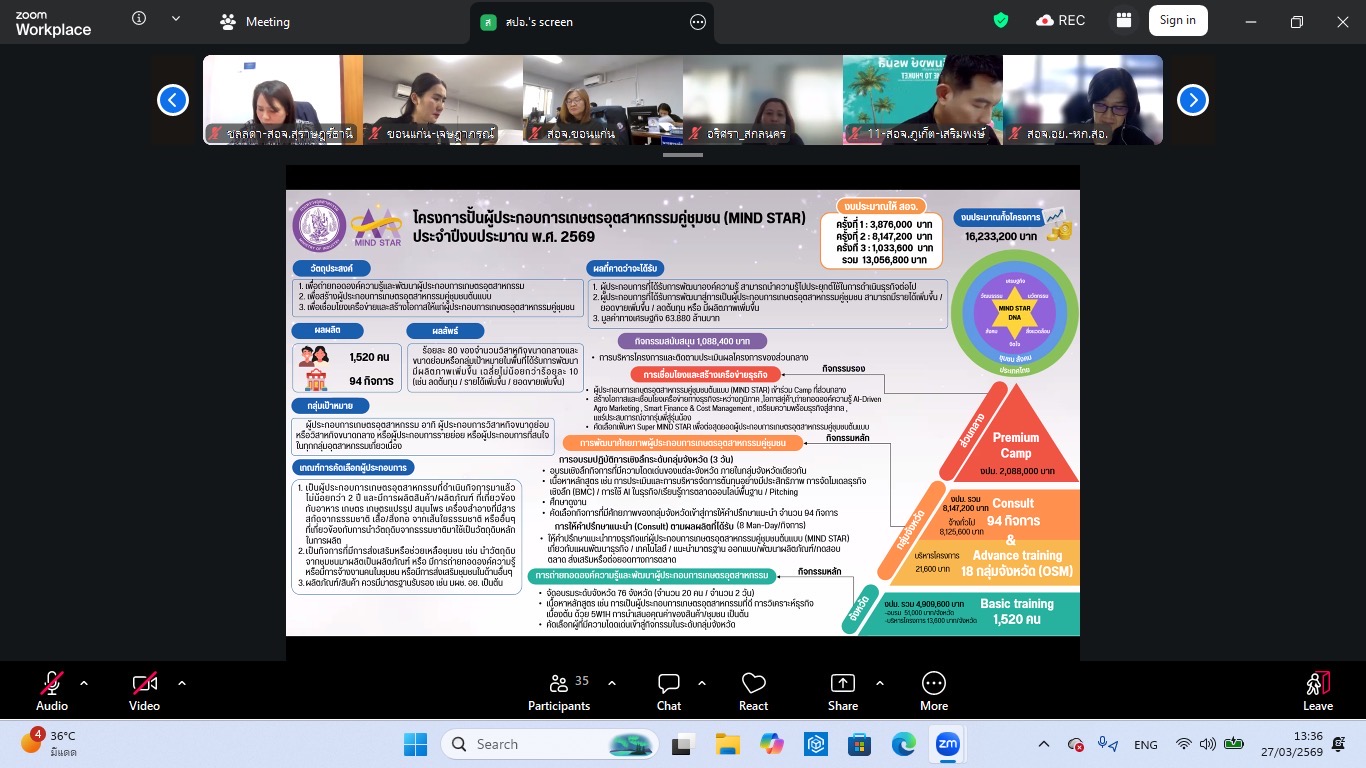Switch to the Meeting tab
The image size is (1366, 768).
tap(255, 21)
